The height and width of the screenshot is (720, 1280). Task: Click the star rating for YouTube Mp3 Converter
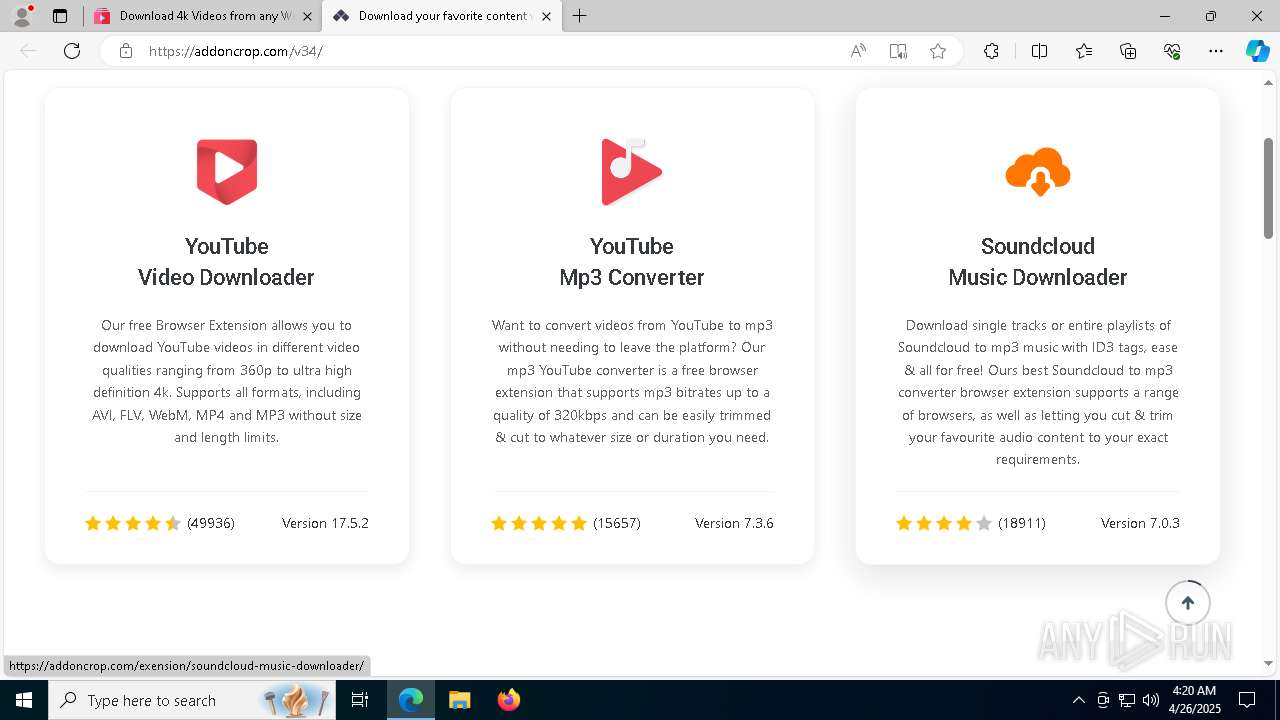pyautogui.click(x=539, y=523)
